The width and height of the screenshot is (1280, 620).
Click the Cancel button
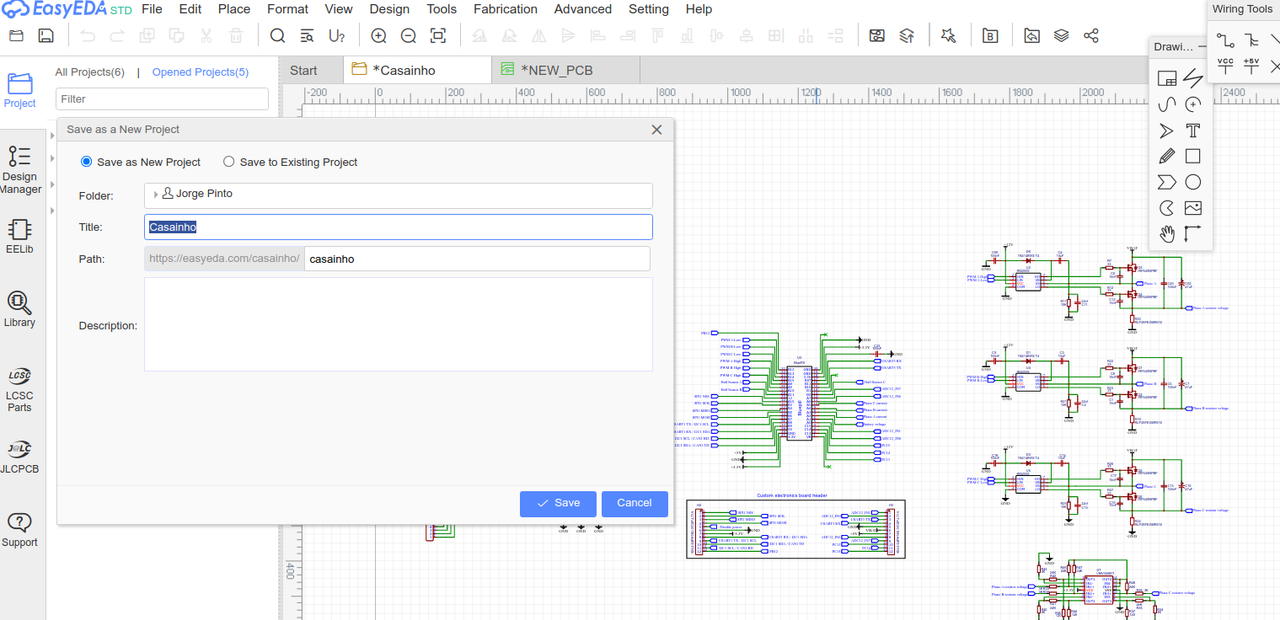point(634,503)
